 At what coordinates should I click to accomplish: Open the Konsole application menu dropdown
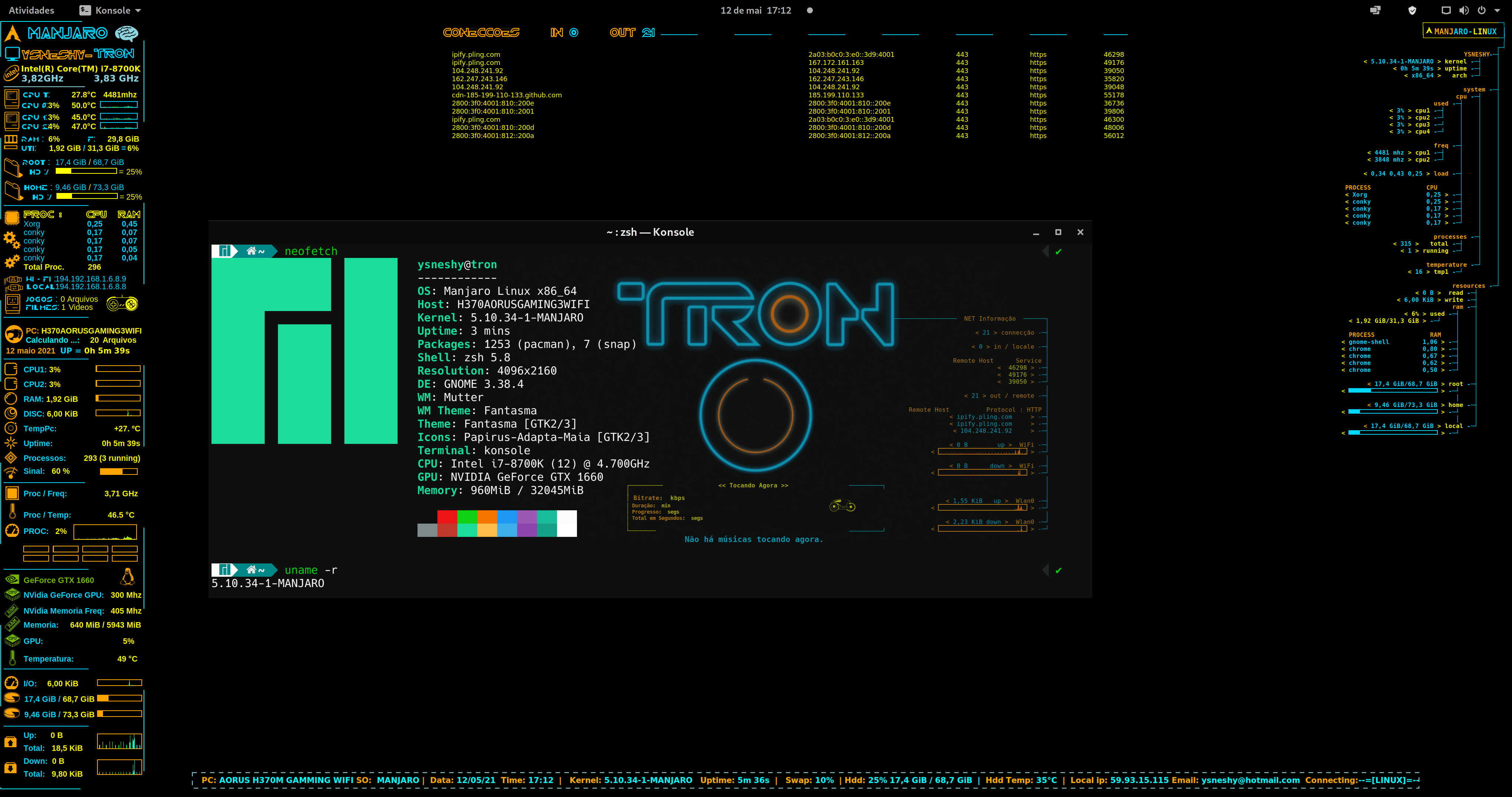111,10
